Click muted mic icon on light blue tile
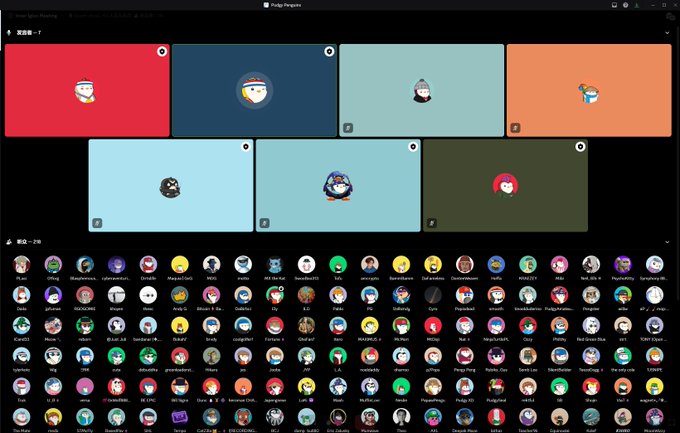 point(97,223)
